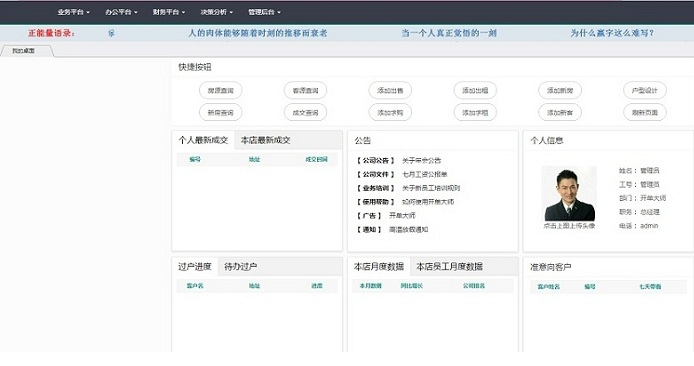
Task: Open the 办公平台 dropdown menu
Action: coord(121,12)
